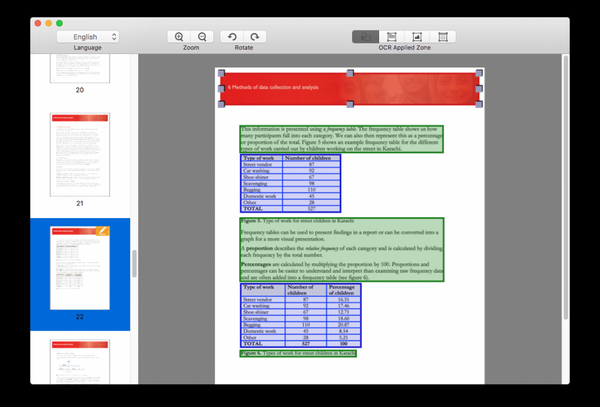Image resolution: width=600 pixels, height=407 pixels.
Task: Click 'Percentage of children' table header
Action: 343,290
